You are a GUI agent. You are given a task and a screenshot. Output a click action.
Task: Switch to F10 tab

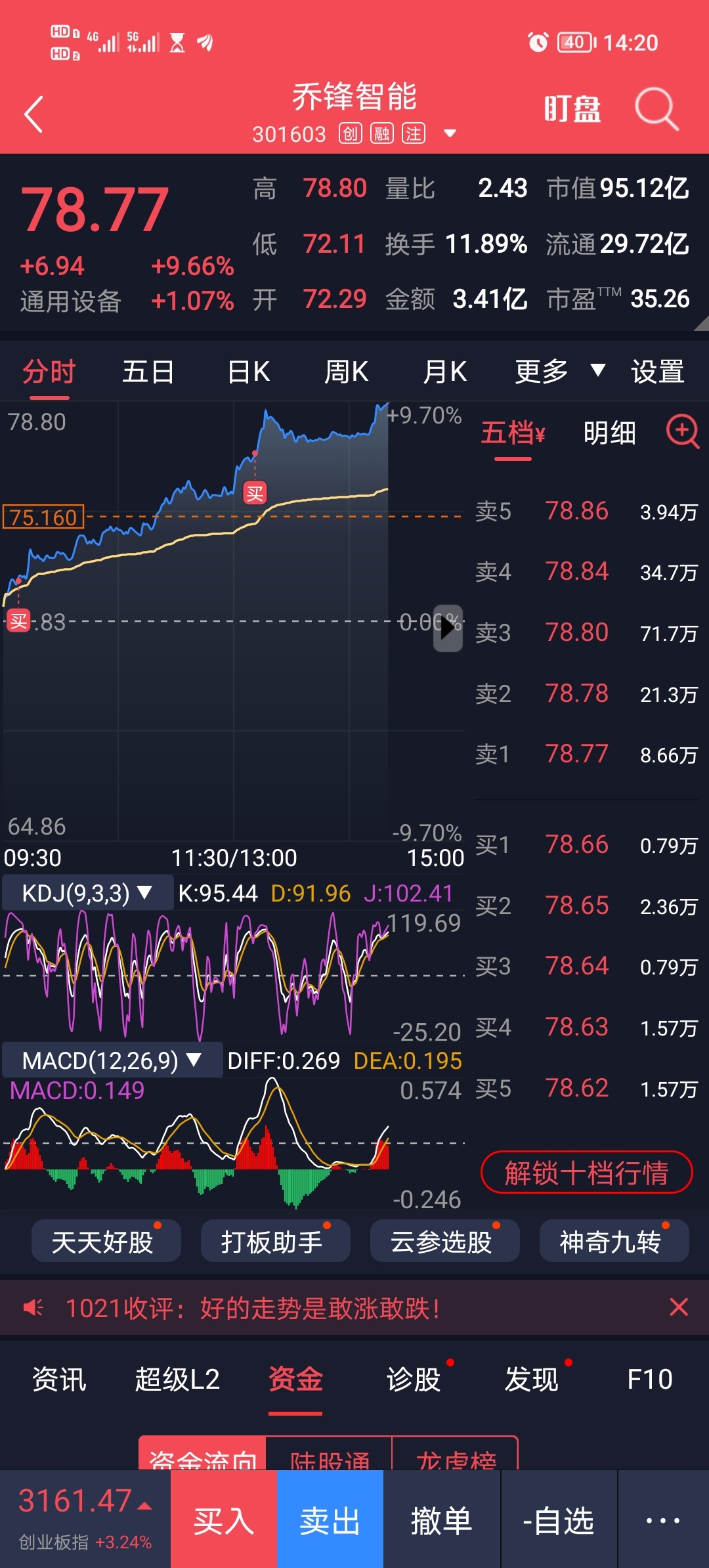[650, 1379]
